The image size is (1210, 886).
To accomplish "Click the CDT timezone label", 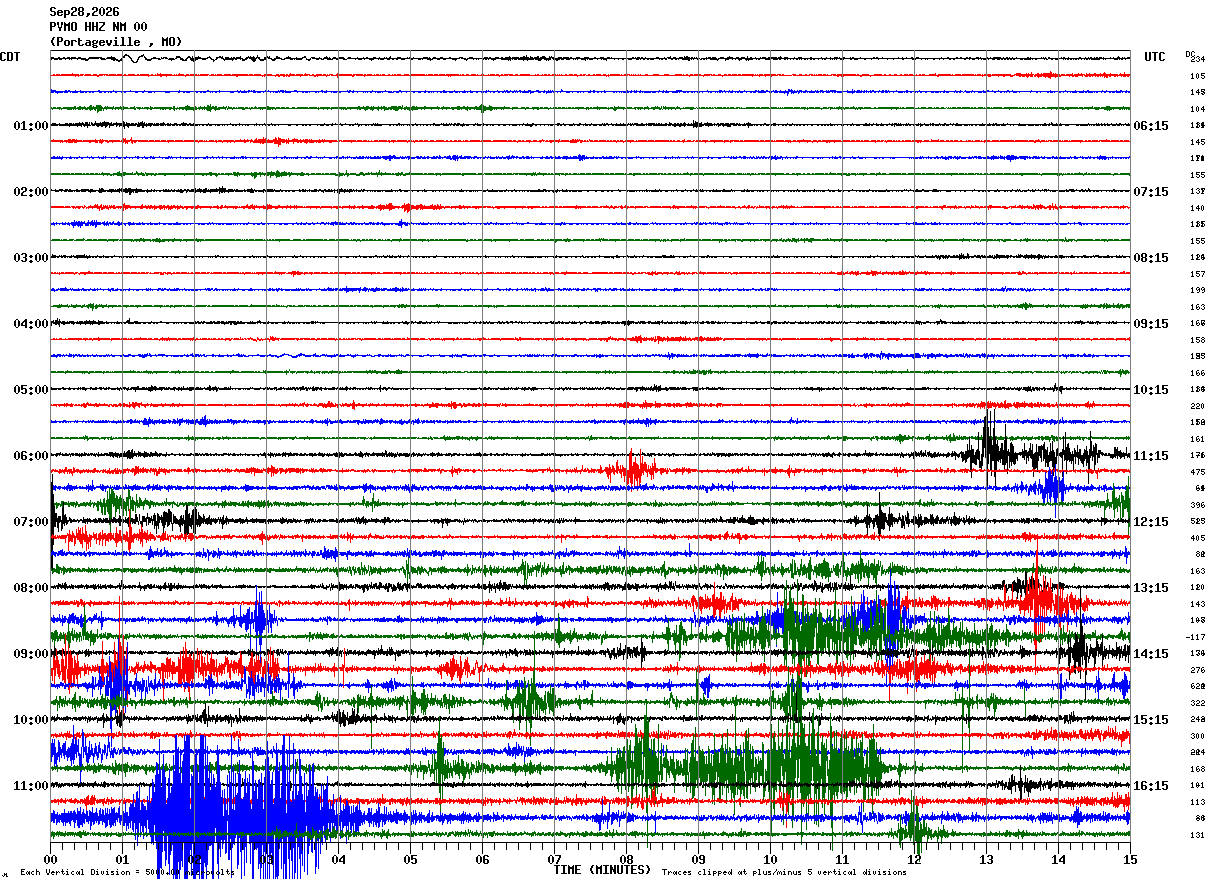I will [x=10, y=57].
